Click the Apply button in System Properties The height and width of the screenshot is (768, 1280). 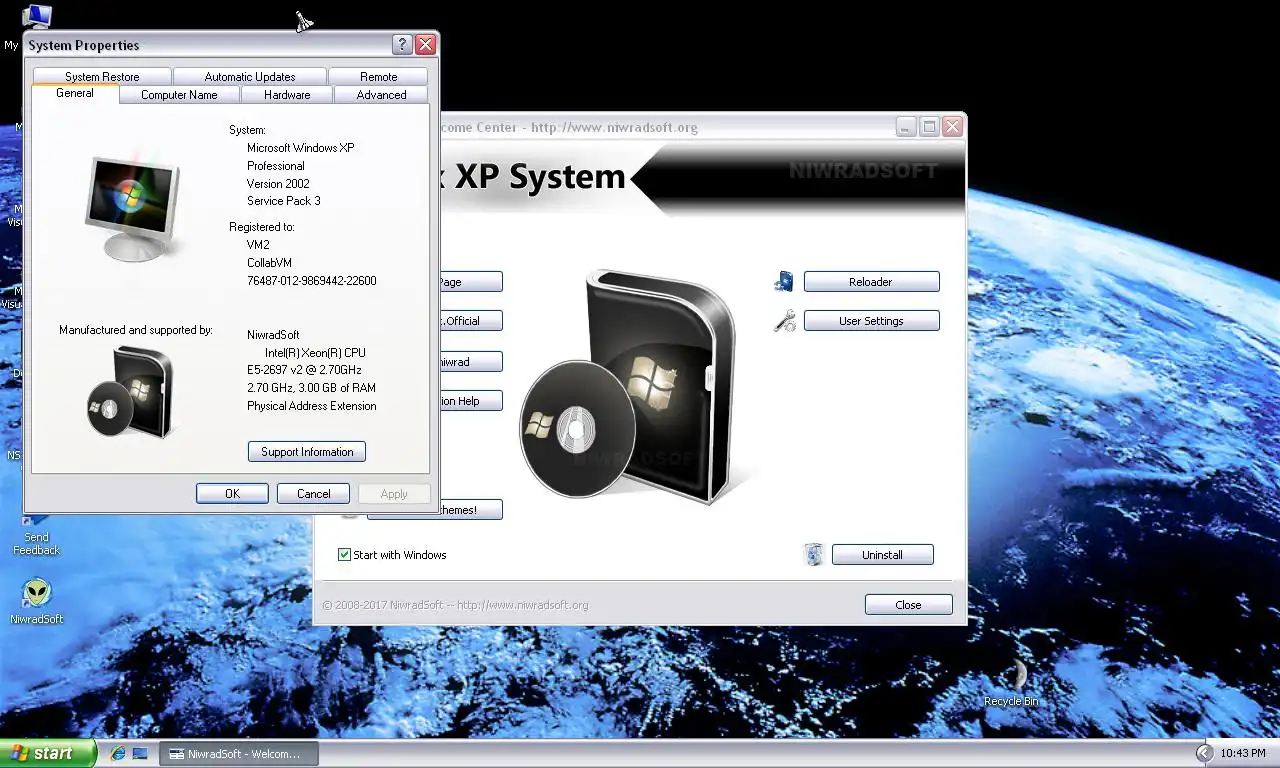[394, 494]
